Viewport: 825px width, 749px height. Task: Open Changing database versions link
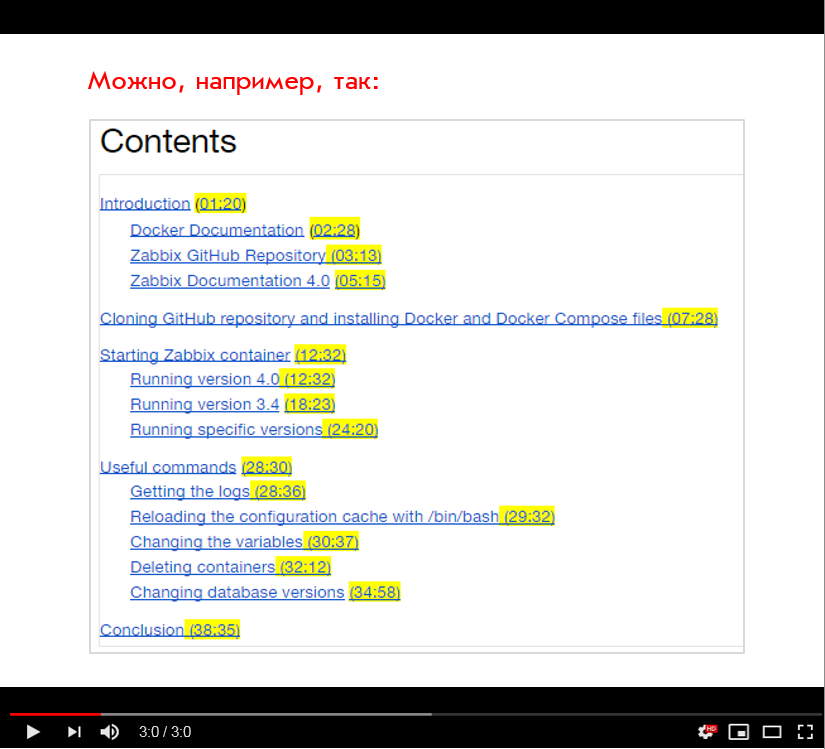pyautogui.click(x=237, y=592)
